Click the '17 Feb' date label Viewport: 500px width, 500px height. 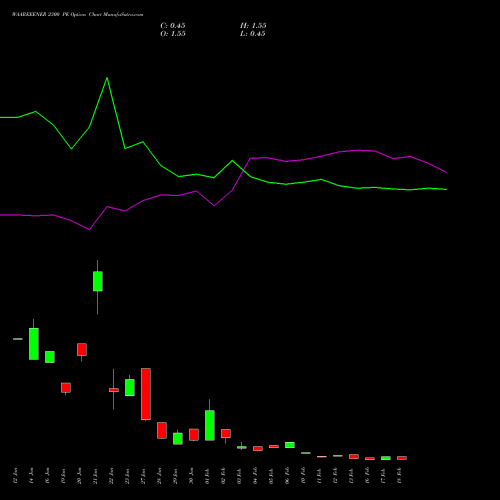pyautogui.click(x=383, y=476)
